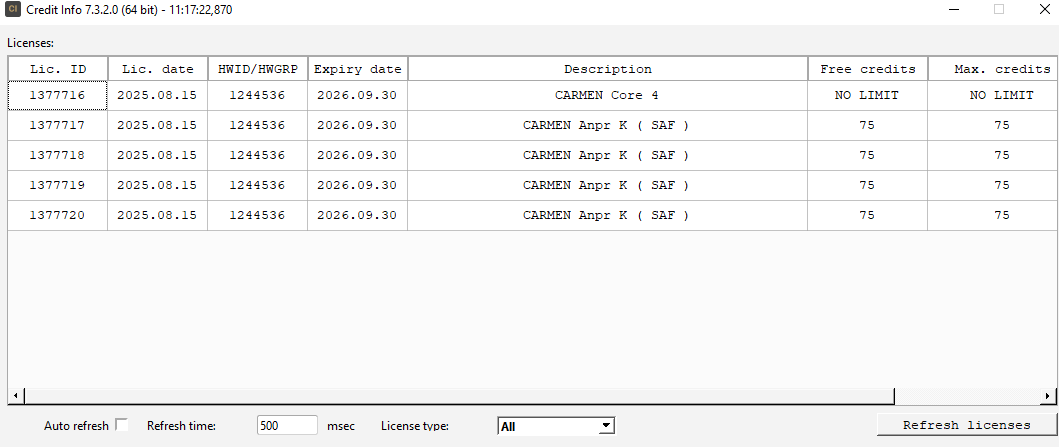Click HWID 1244536 in row 1377718
Image resolution: width=1059 pixels, height=447 pixels.
257,155
